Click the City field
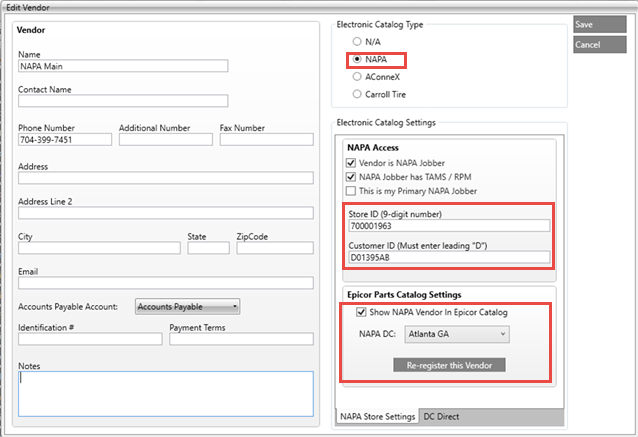638x437 pixels. tap(99, 248)
